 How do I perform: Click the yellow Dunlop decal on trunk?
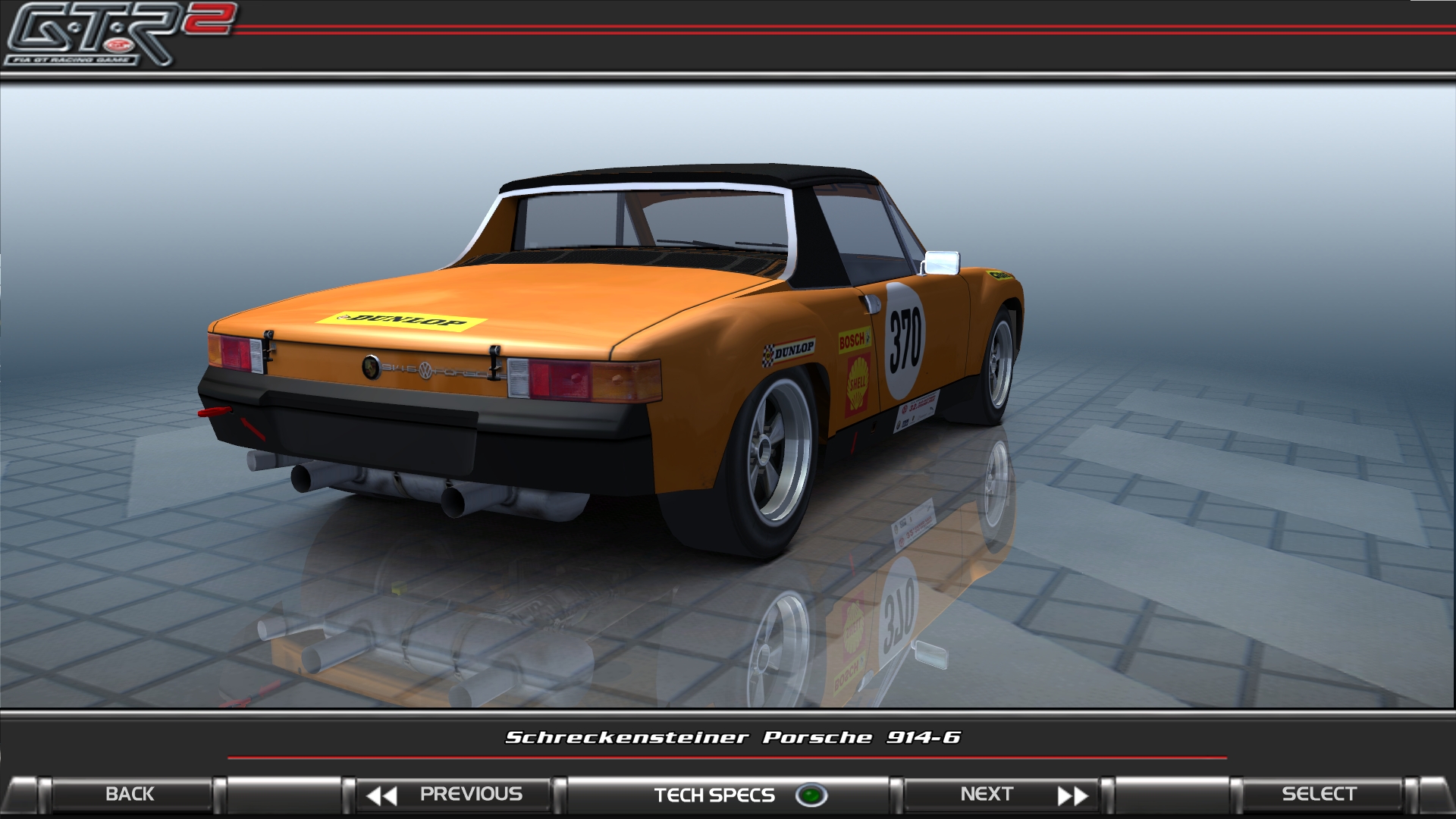coord(400,321)
